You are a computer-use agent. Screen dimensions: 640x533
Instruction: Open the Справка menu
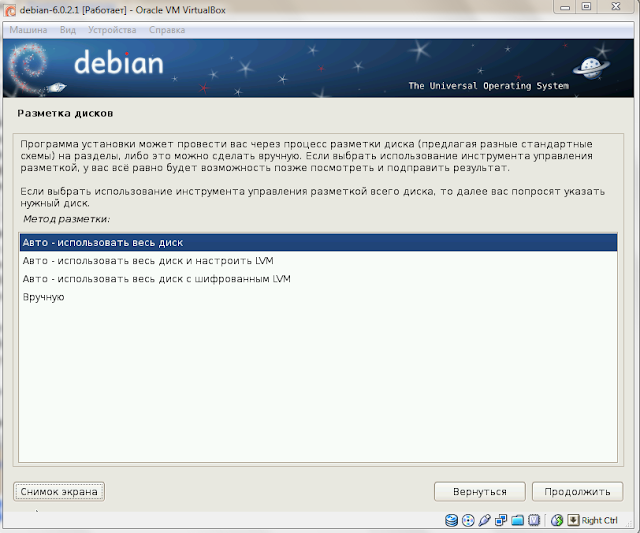(x=167, y=30)
